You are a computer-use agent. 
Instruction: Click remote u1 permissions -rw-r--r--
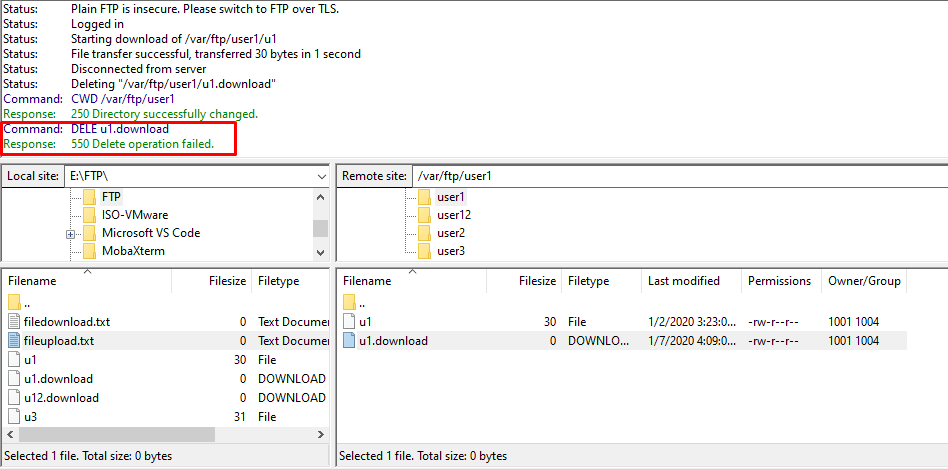[773, 322]
